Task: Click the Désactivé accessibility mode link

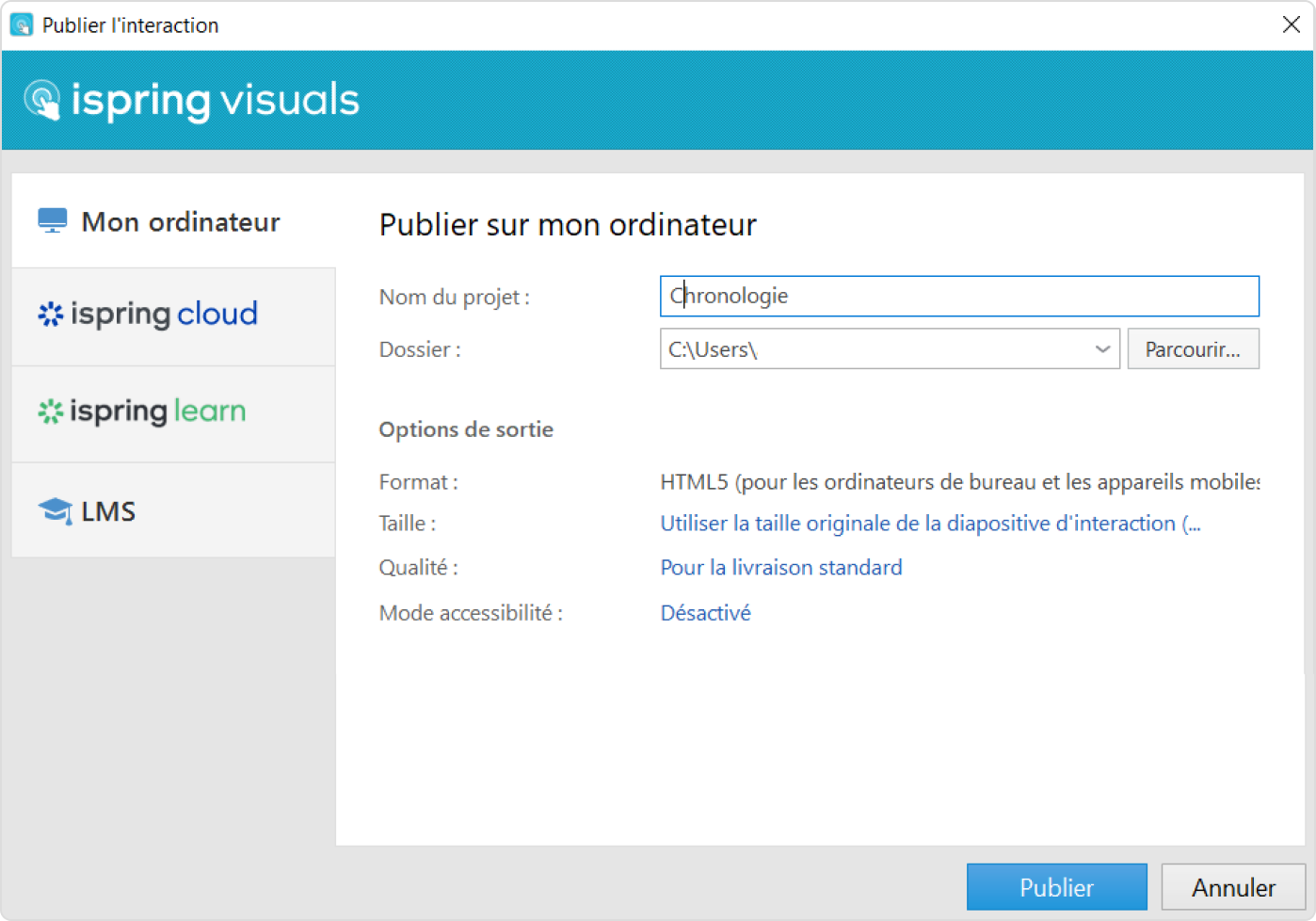Action: (705, 613)
